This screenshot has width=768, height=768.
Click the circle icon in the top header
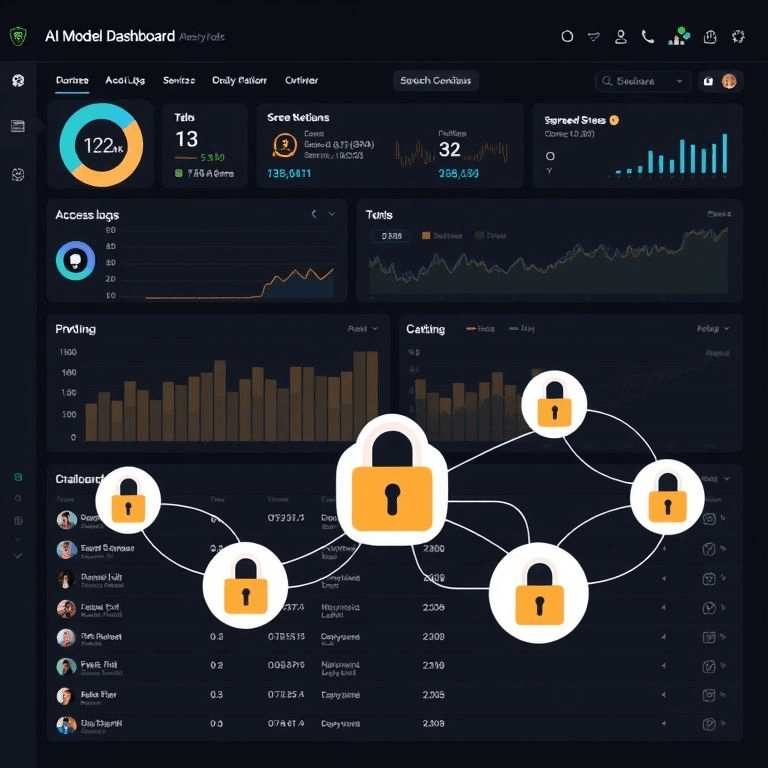(x=567, y=36)
